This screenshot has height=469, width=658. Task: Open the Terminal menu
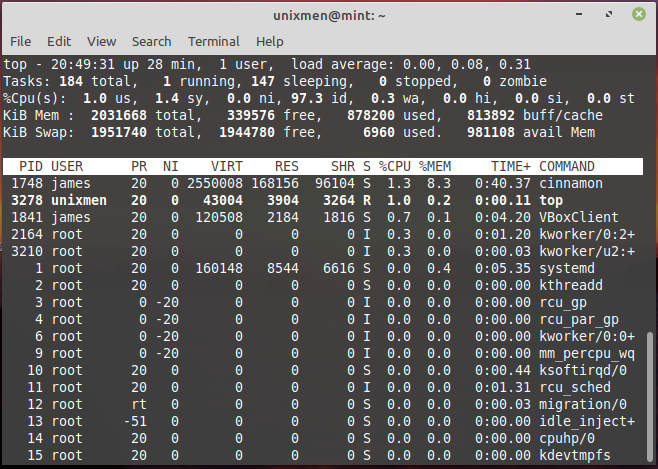[x=214, y=42]
